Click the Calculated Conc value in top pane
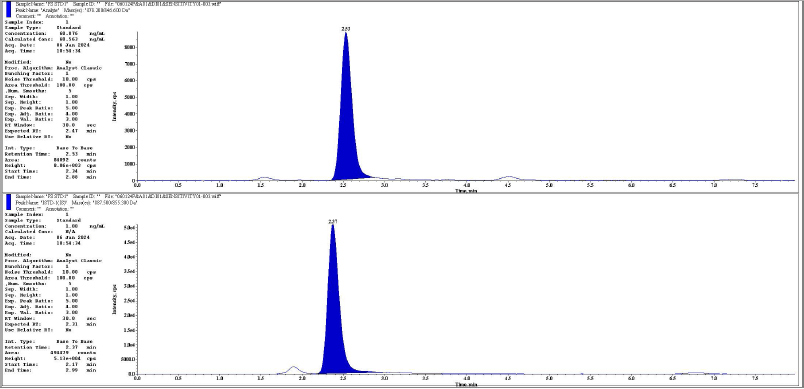Screen dimensions: 804x389 tap(68, 39)
